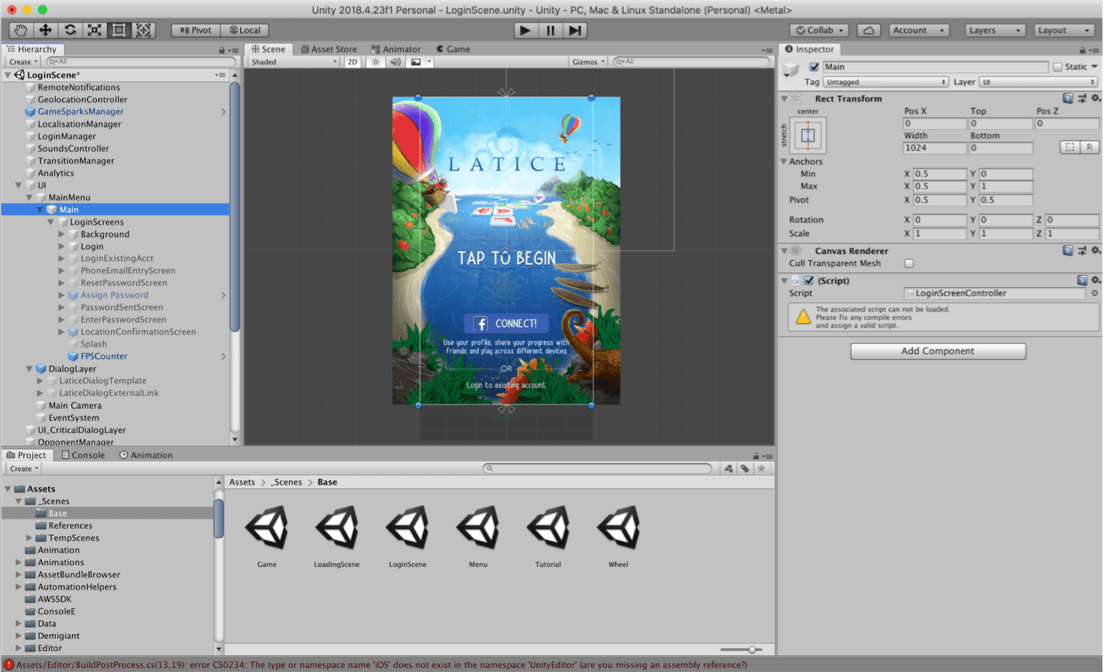Open Rect Transform gear settings menu
Image resolution: width=1103 pixels, height=672 pixels.
point(1095,99)
